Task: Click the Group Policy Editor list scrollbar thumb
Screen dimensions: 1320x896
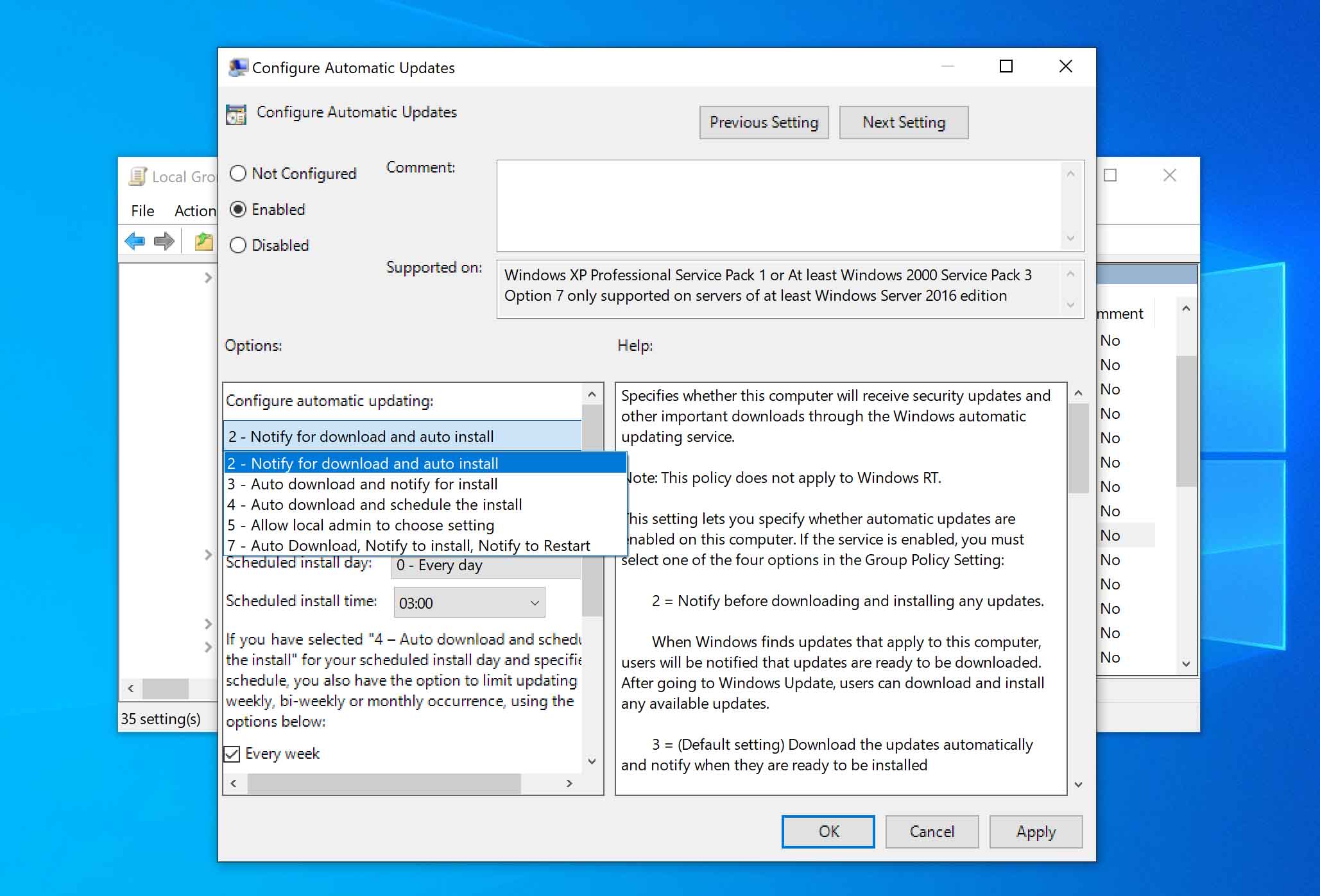Action: (x=1186, y=421)
